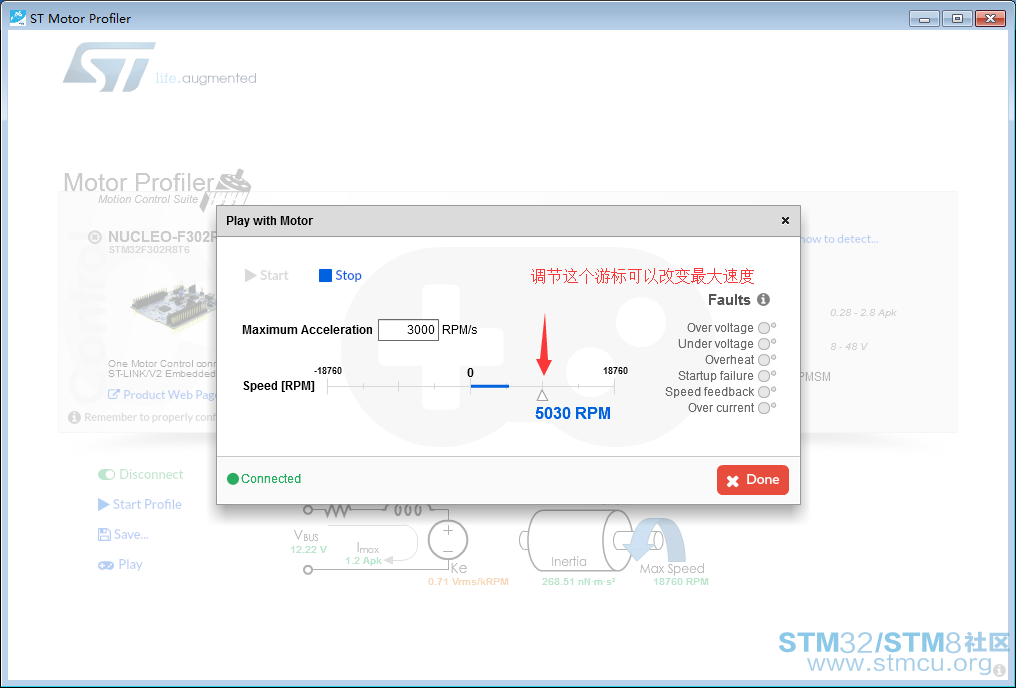The width and height of the screenshot is (1016, 688).
Task: Click the Under voltage fault indicator
Action: pos(764,344)
